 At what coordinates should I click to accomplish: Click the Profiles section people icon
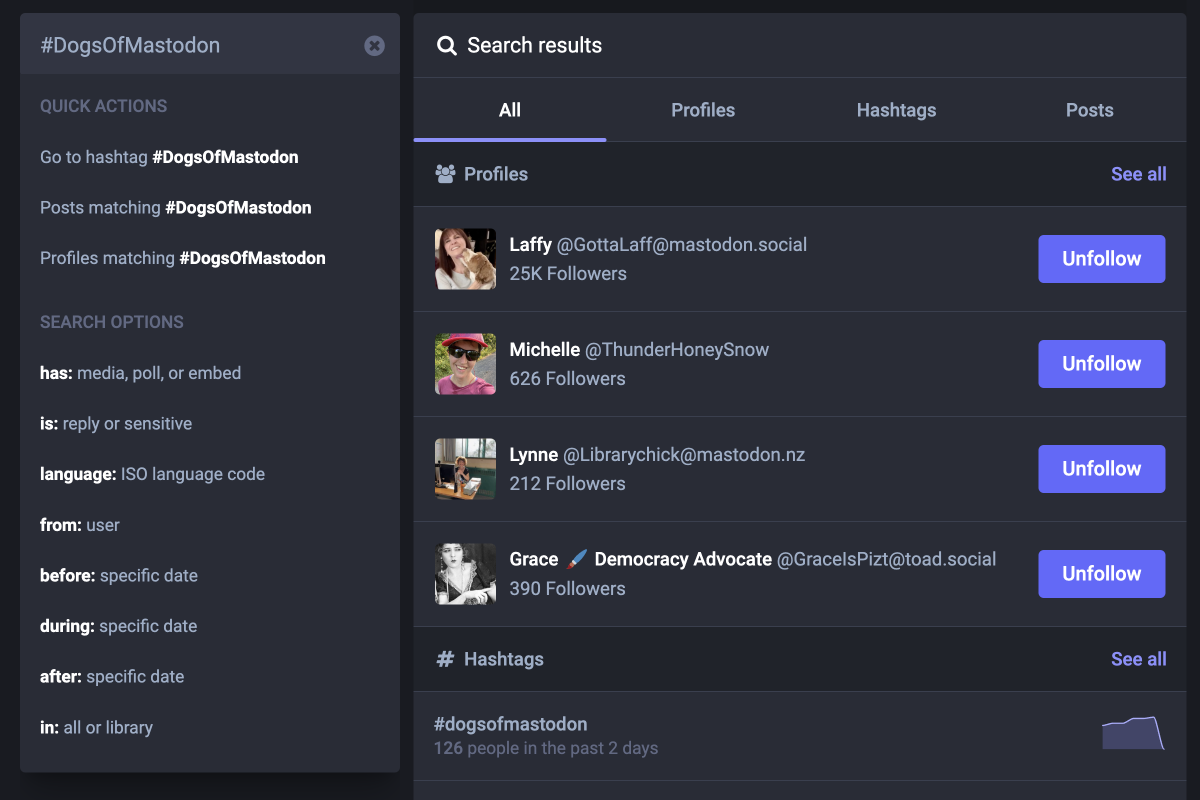[446, 174]
